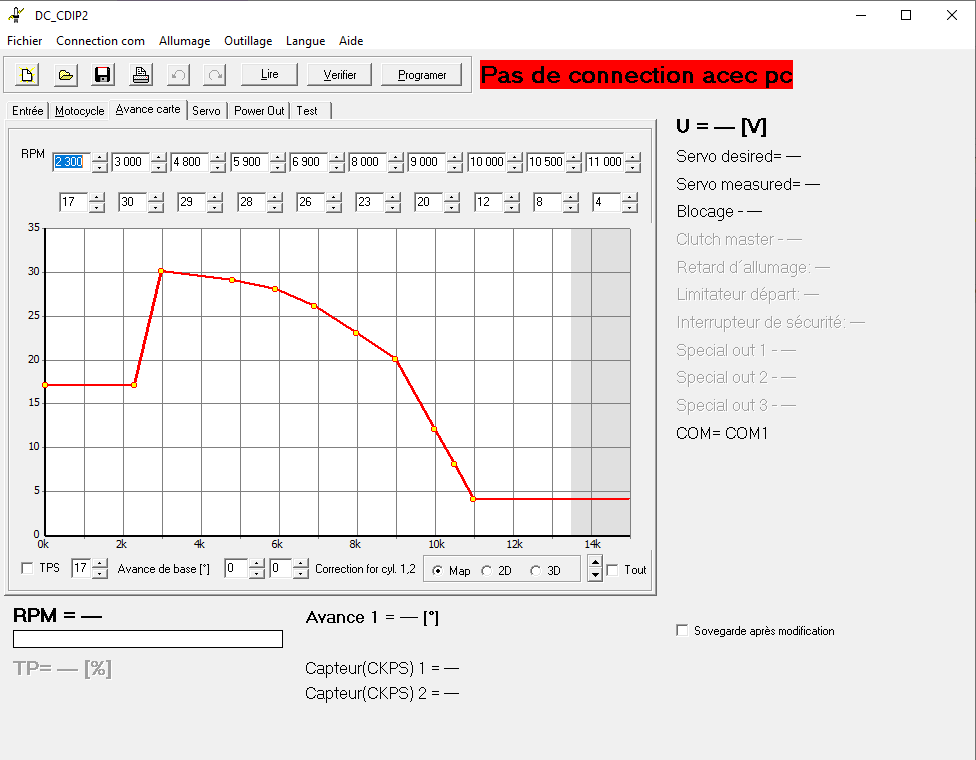This screenshot has height=760, width=976.
Task: Click the advance value 26 field
Action: click(311, 202)
